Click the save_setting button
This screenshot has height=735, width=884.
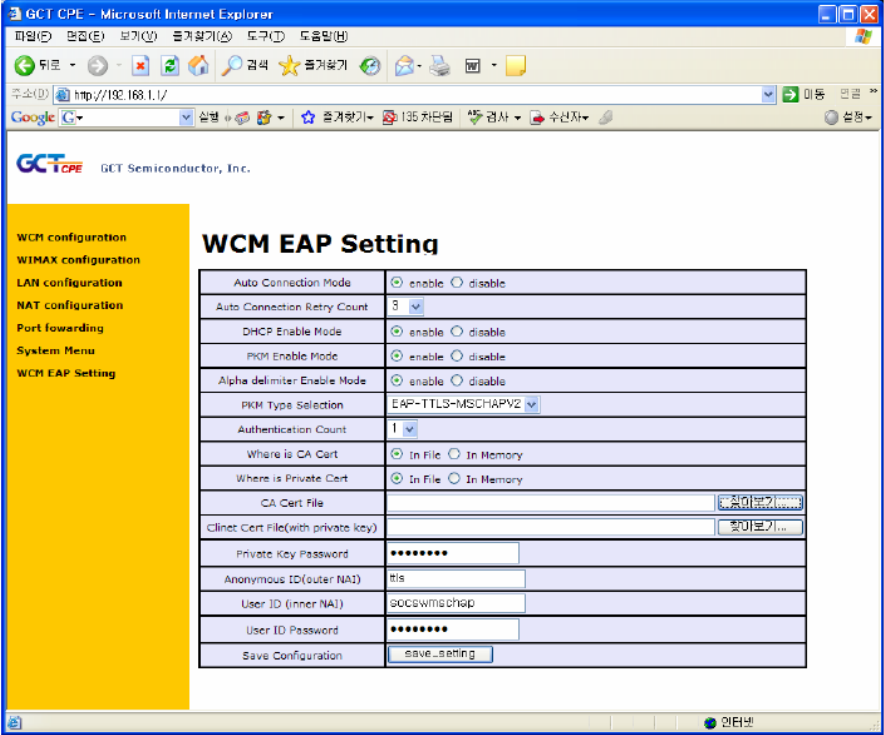(x=440, y=654)
